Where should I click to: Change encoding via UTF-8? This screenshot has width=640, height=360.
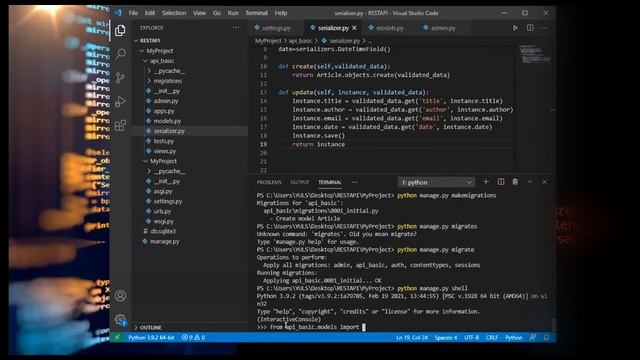point(471,338)
